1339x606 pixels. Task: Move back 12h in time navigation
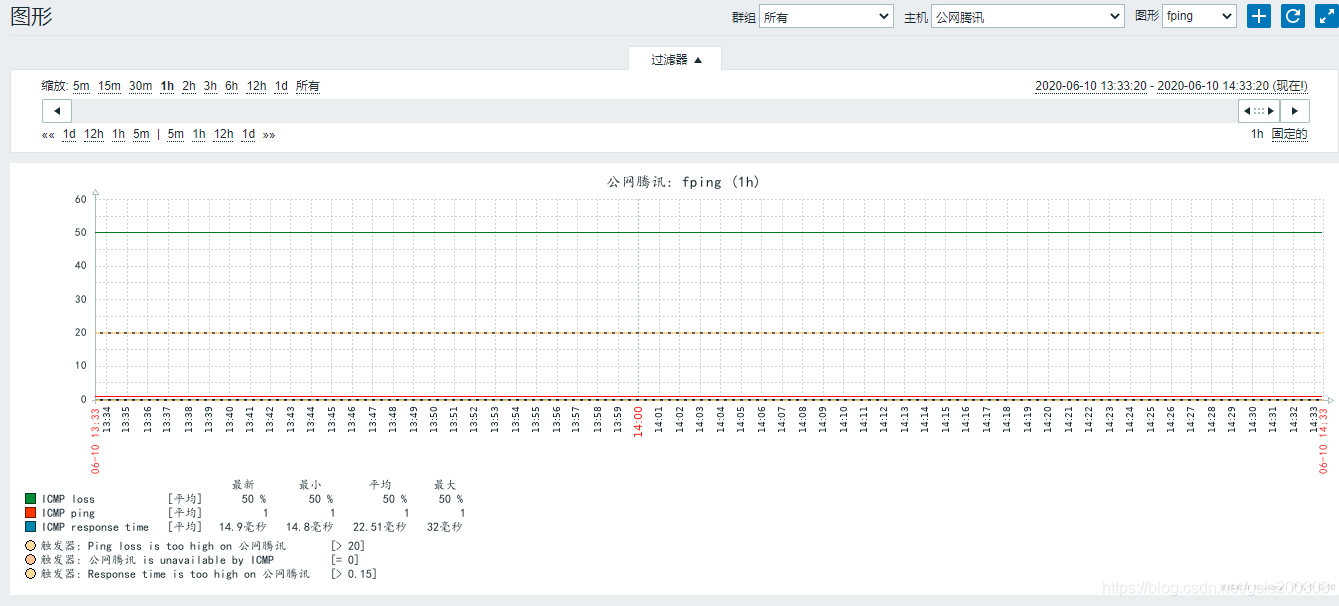click(94, 134)
